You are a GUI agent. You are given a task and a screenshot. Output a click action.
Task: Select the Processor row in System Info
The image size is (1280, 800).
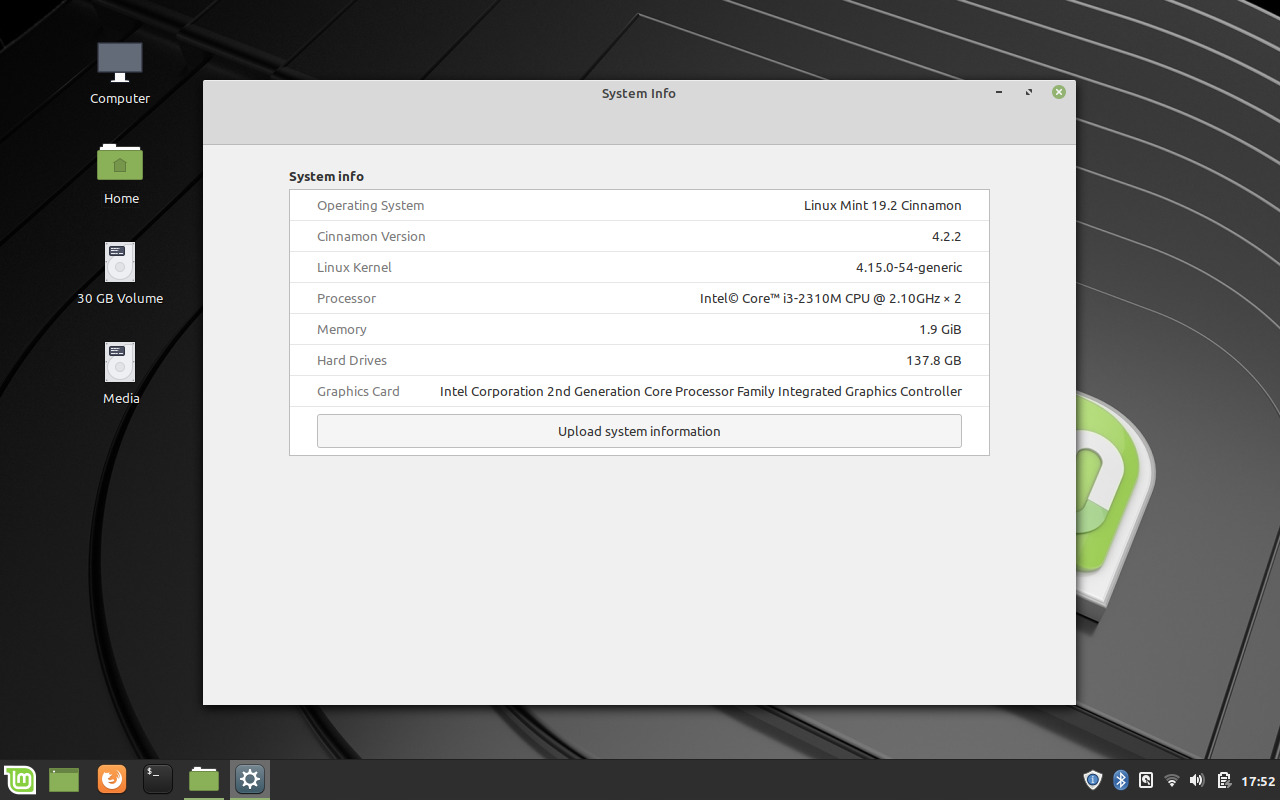(639, 298)
